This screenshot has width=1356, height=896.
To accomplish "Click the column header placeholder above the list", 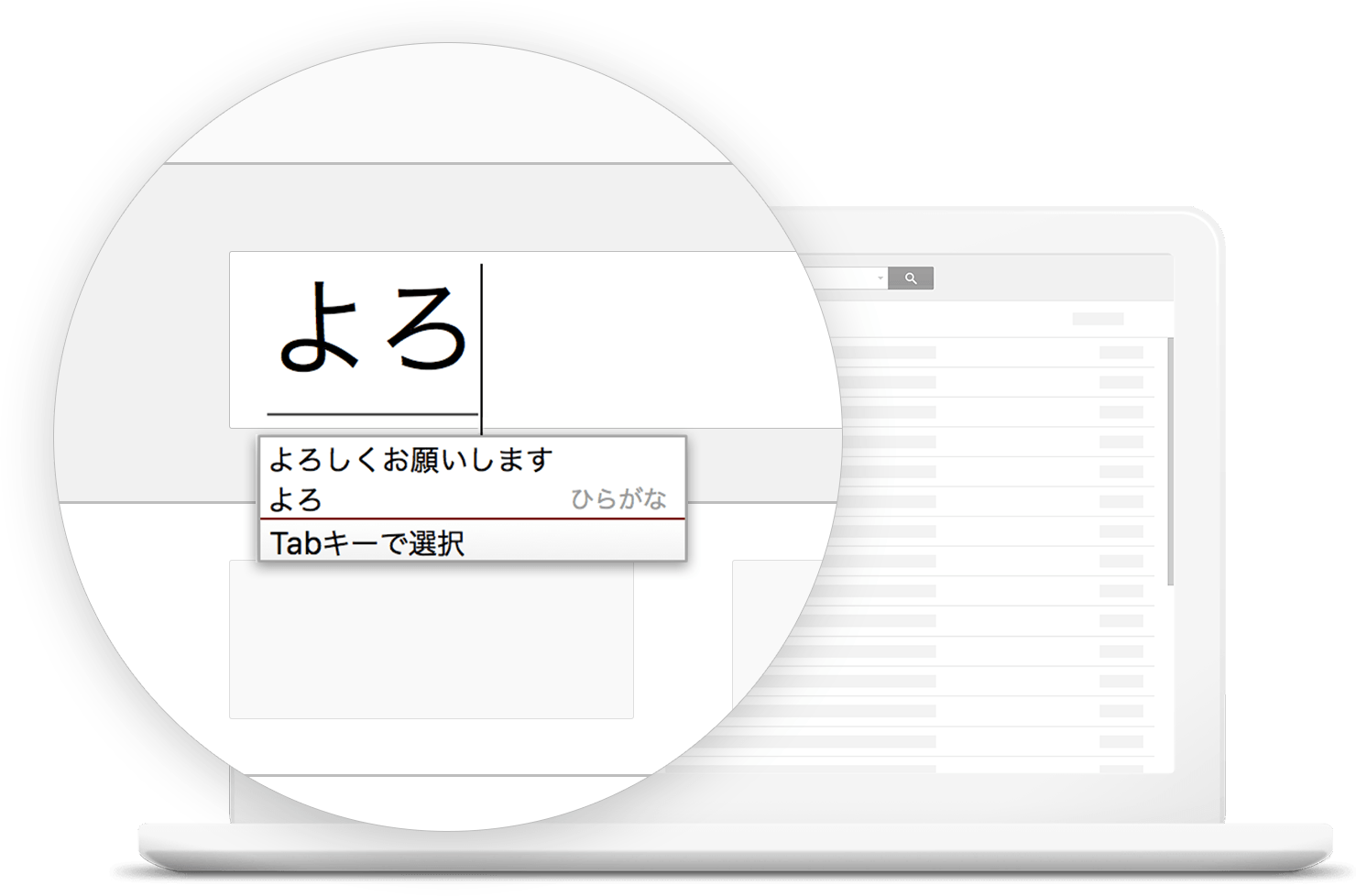I will [1098, 319].
